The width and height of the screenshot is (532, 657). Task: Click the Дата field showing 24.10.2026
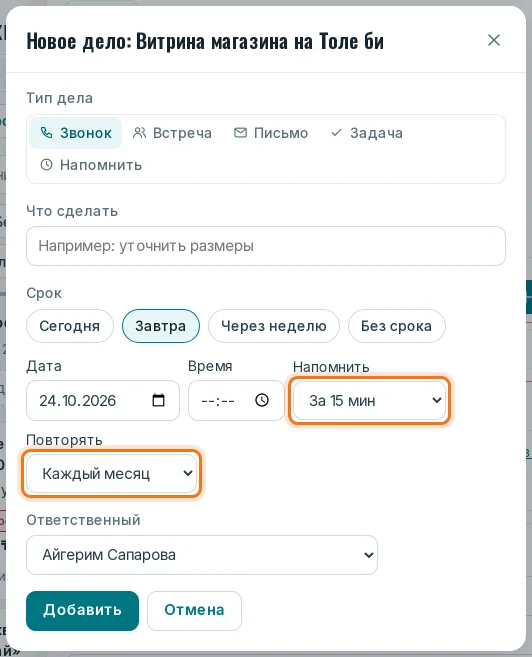pyautogui.click(x=103, y=401)
